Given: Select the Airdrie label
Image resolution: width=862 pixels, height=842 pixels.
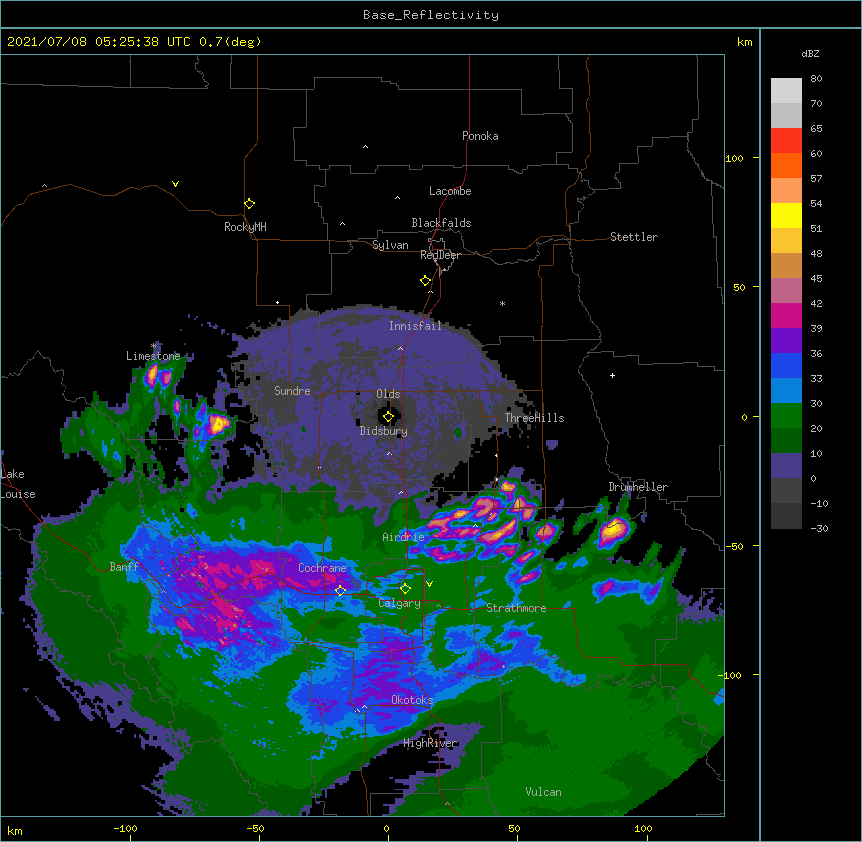Looking at the screenshot, I should (403, 537).
